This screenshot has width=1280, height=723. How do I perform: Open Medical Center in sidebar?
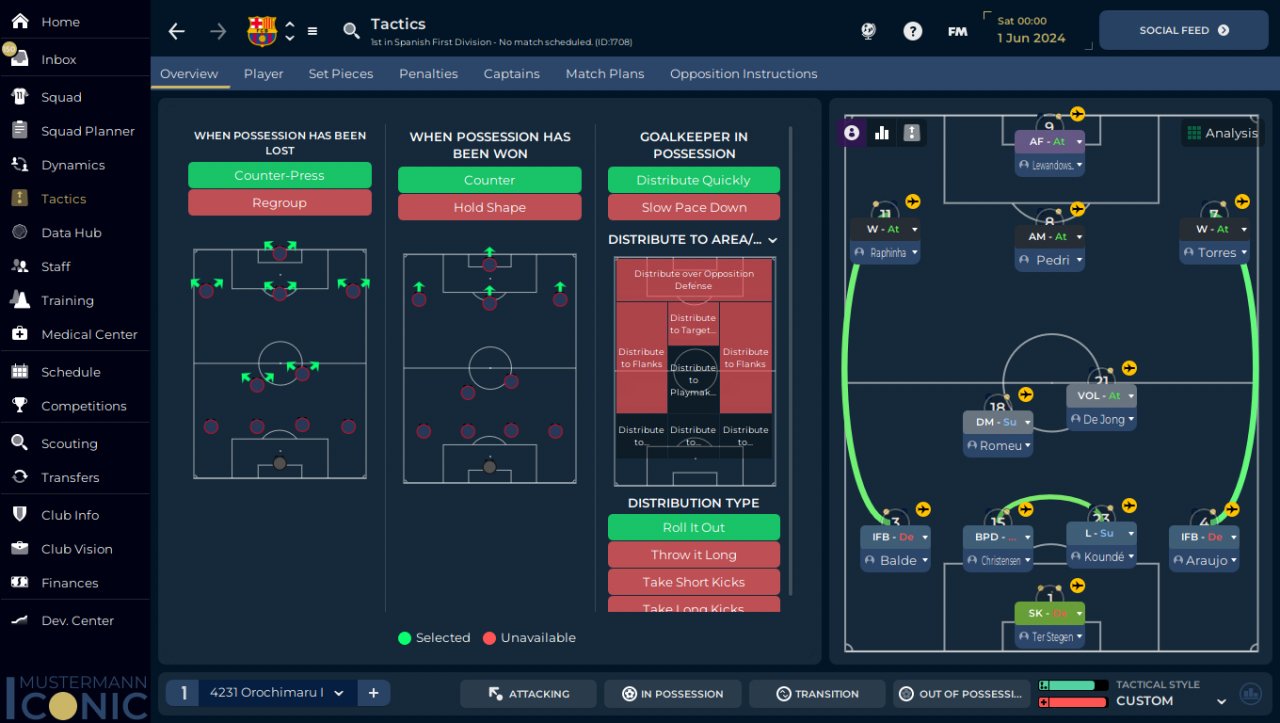pyautogui.click(x=89, y=335)
